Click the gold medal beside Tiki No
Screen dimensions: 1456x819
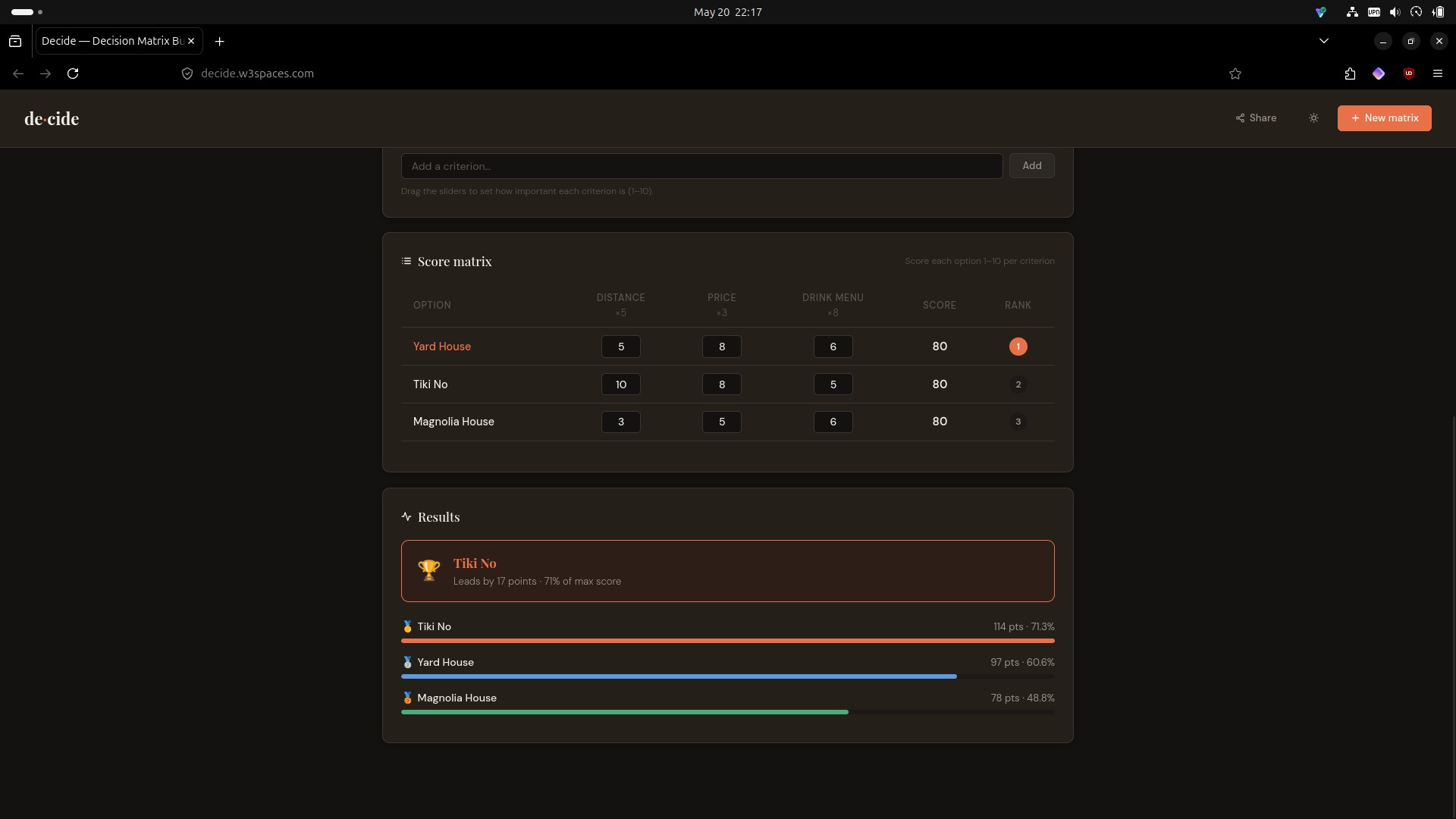(x=407, y=626)
